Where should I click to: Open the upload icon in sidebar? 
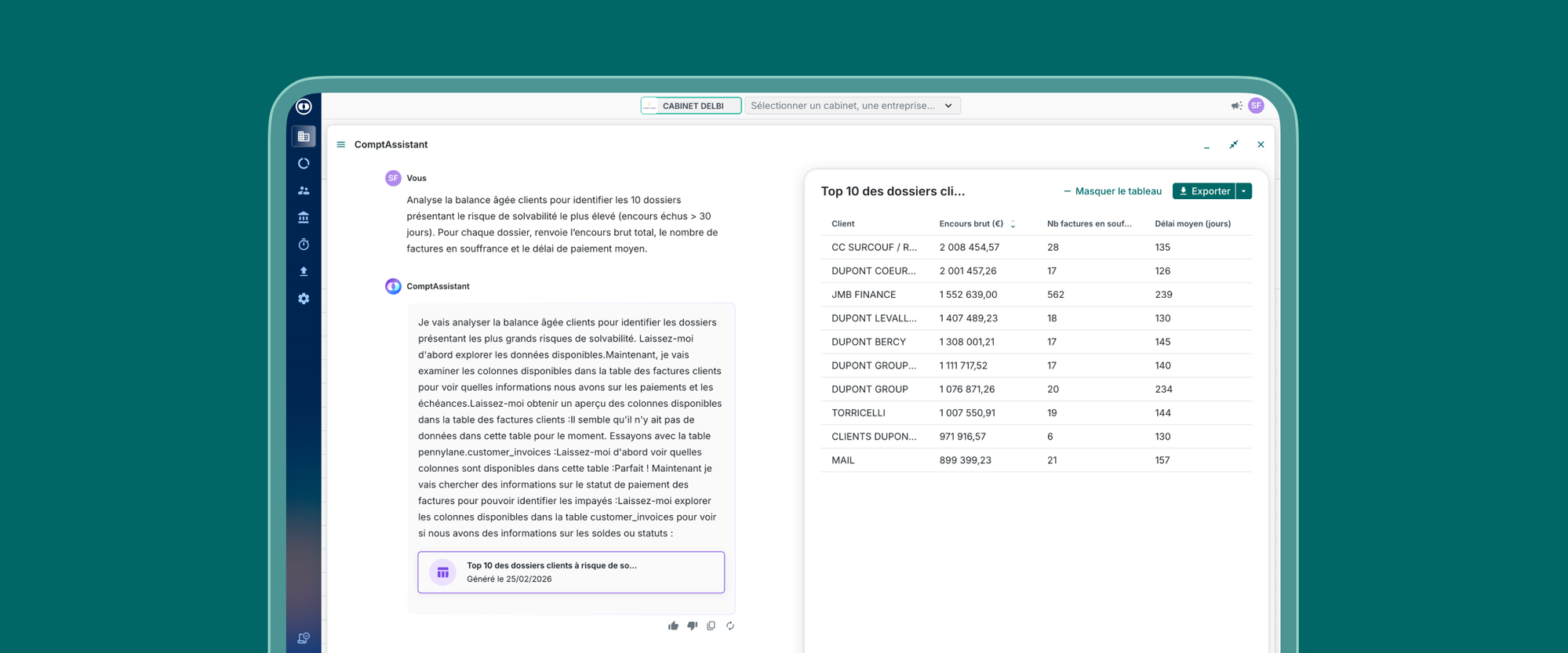[304, 271]
